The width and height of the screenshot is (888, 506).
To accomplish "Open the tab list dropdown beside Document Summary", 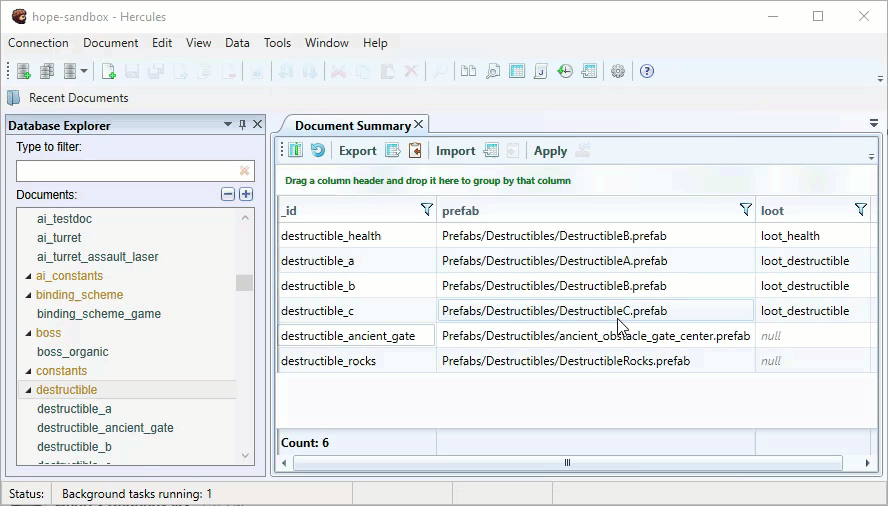I will coord(874,123).
